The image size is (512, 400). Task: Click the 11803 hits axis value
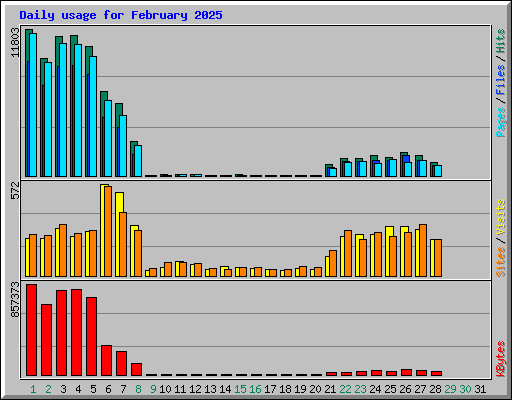(x=15, y=42)
